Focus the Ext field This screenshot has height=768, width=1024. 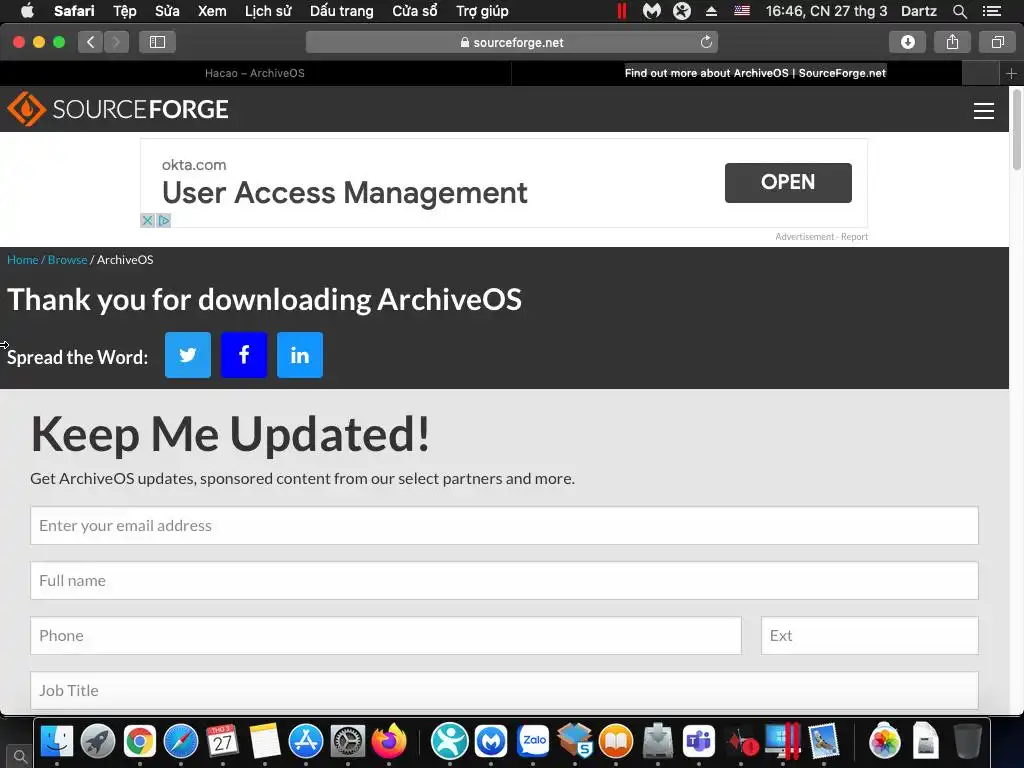tap(869, 635)
